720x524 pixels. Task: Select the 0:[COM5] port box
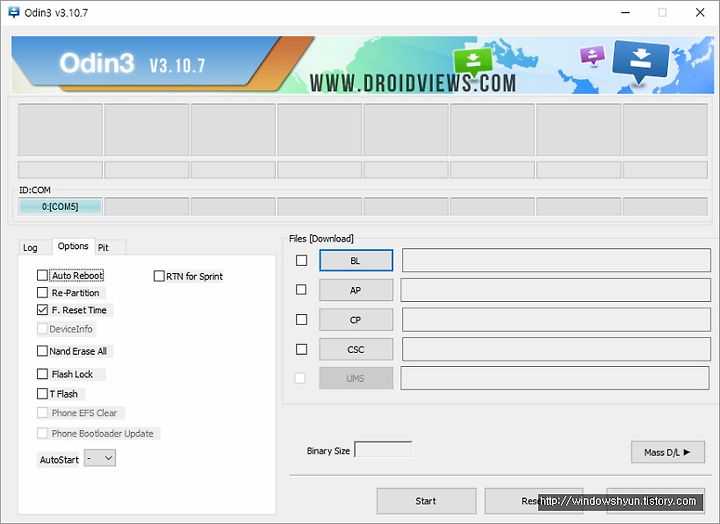(60, 207)
